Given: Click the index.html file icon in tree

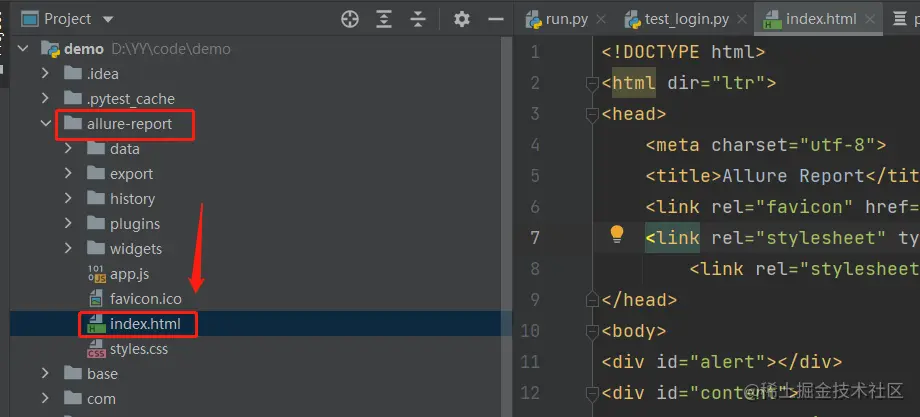Looking at the screenshot, I should pos(97,324).
